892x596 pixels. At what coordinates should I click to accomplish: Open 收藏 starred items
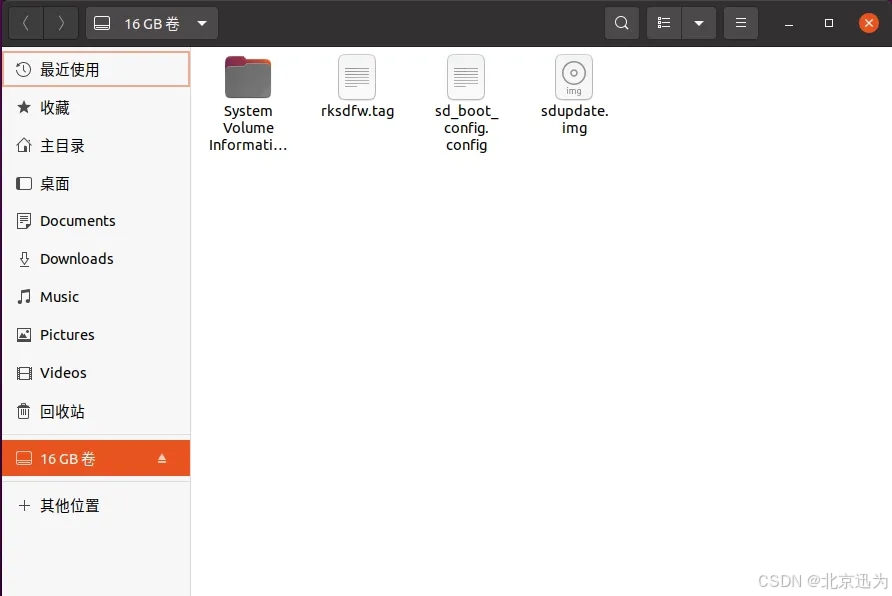point(96,107)
